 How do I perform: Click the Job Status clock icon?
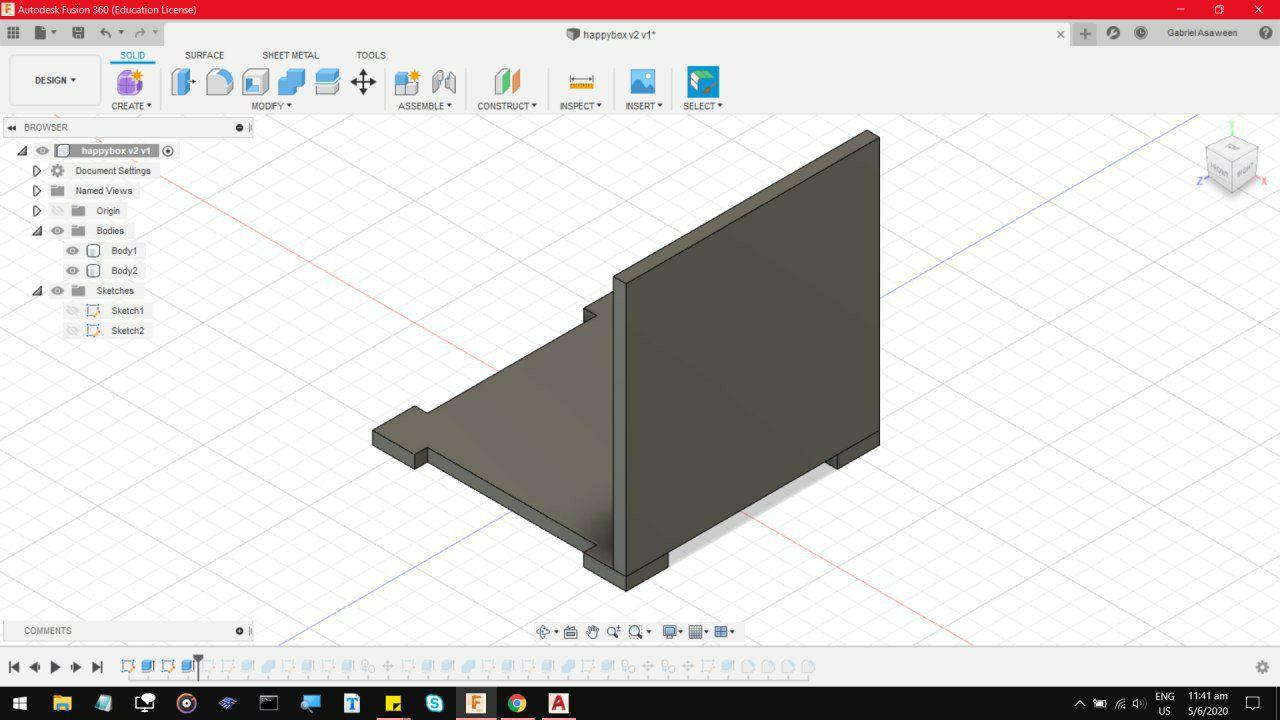coord(1141,33)
